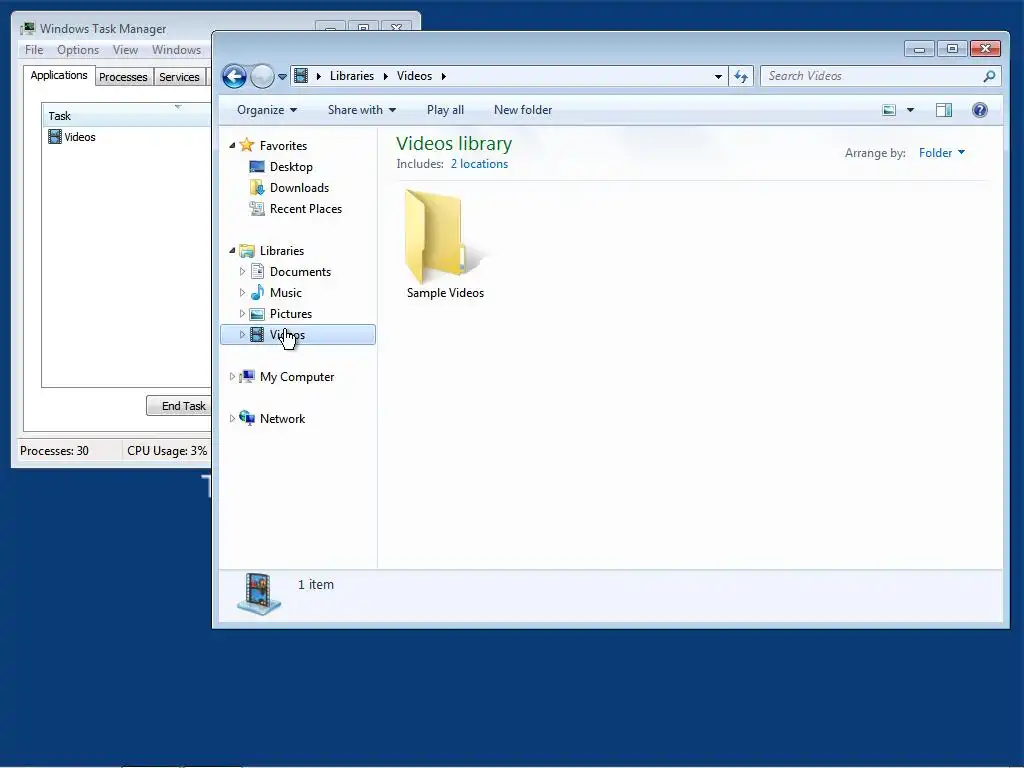1024x768 pixels.
Task: Click the Libraries breadcrumb in address bar
Action: pyautogui.click(x=351, y=76)
